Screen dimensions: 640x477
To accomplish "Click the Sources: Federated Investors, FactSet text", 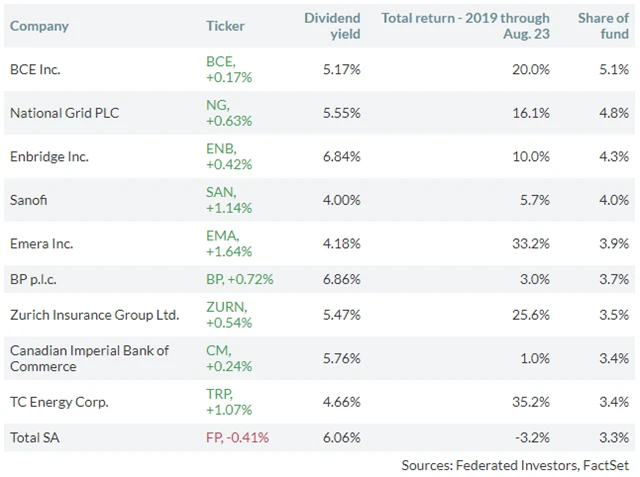I will pos(515,465).
